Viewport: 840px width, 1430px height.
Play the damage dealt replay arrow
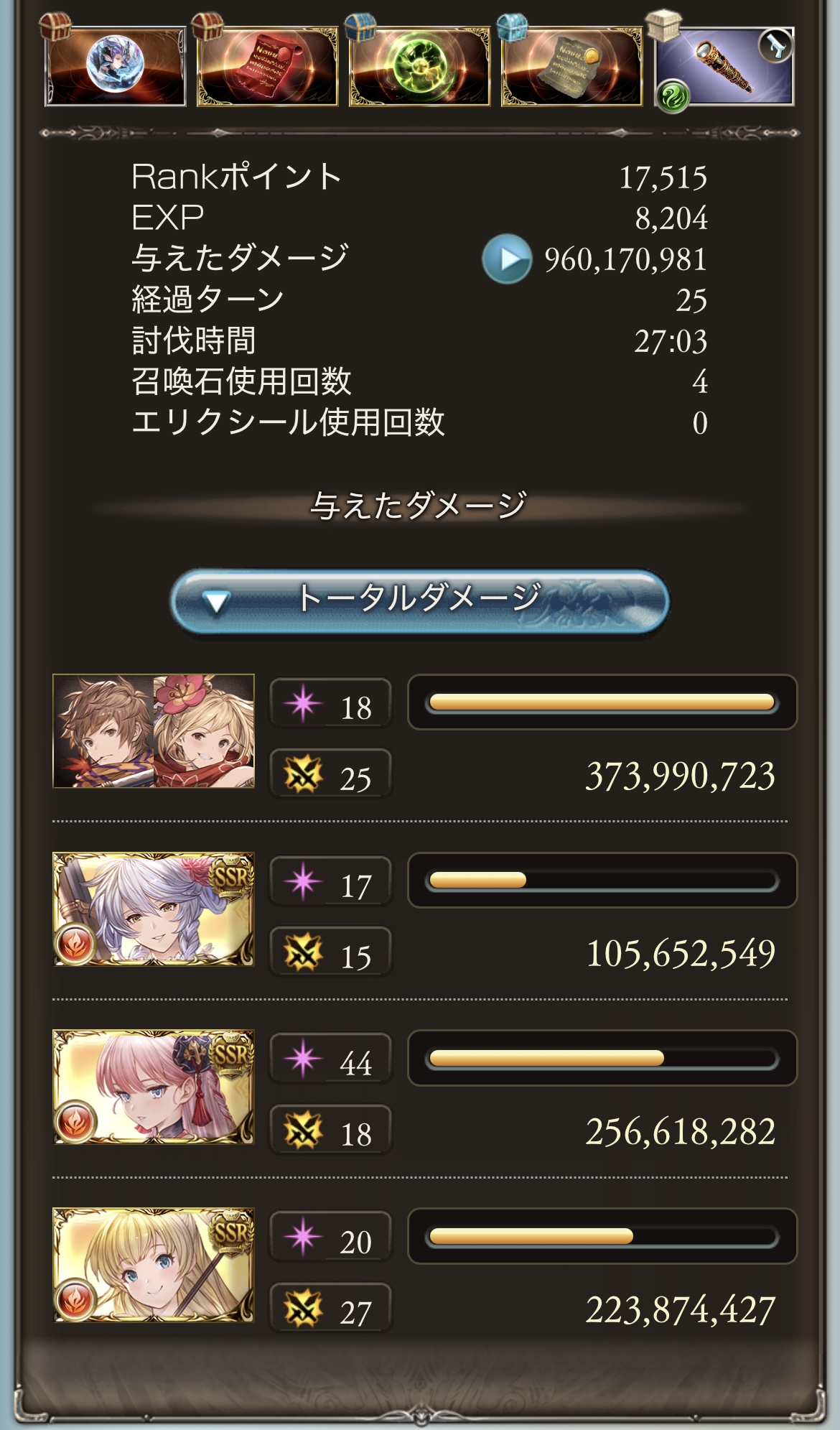coord(507,259)
